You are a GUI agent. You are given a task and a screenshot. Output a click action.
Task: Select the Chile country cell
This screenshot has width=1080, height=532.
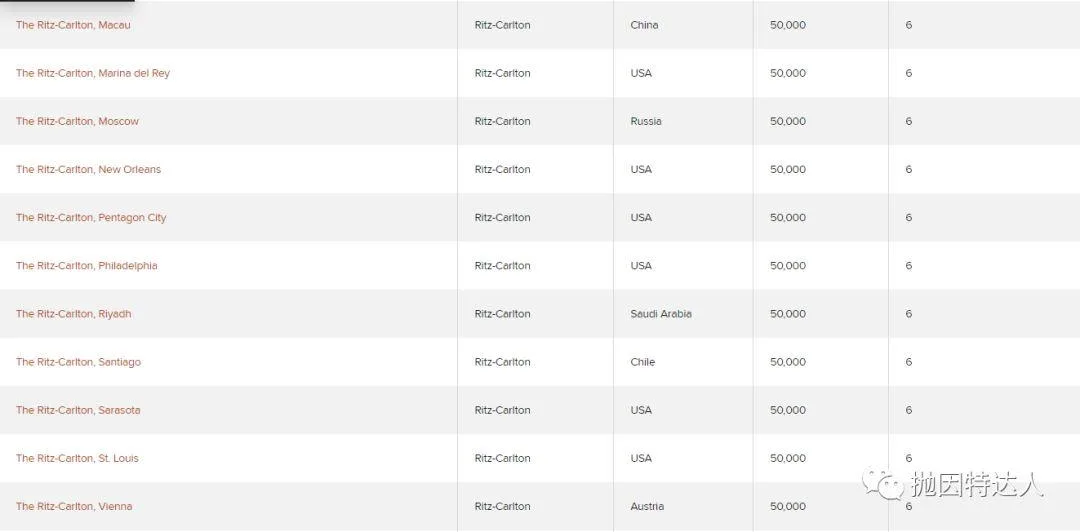(643, 362)
